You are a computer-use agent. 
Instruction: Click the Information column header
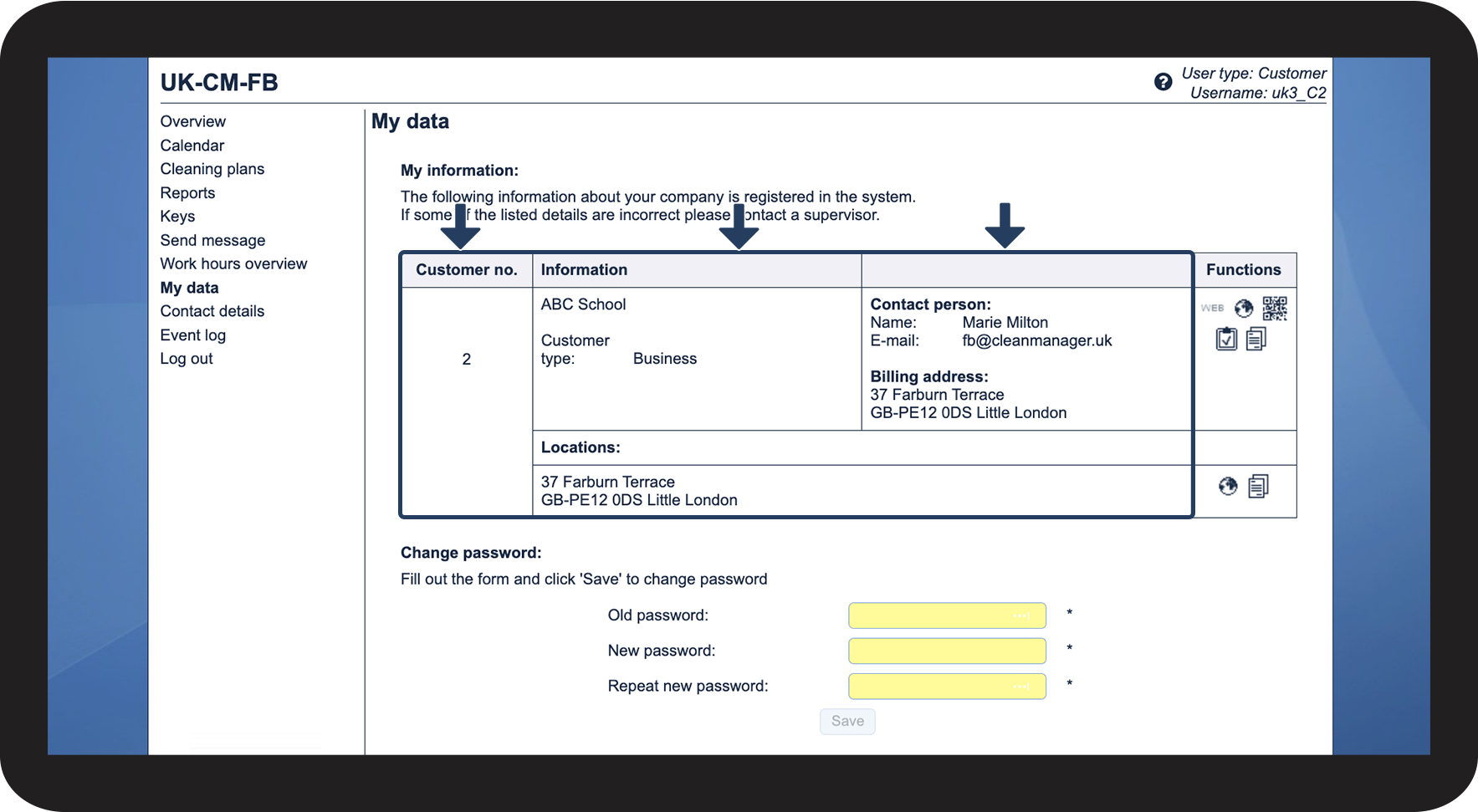[584, 270]
